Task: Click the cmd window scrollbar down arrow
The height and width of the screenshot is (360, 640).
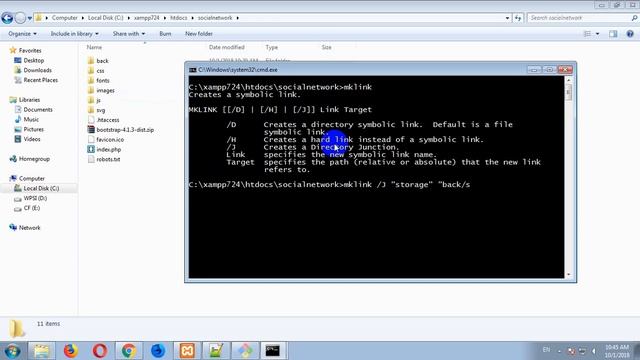Action: pos(569,275)
